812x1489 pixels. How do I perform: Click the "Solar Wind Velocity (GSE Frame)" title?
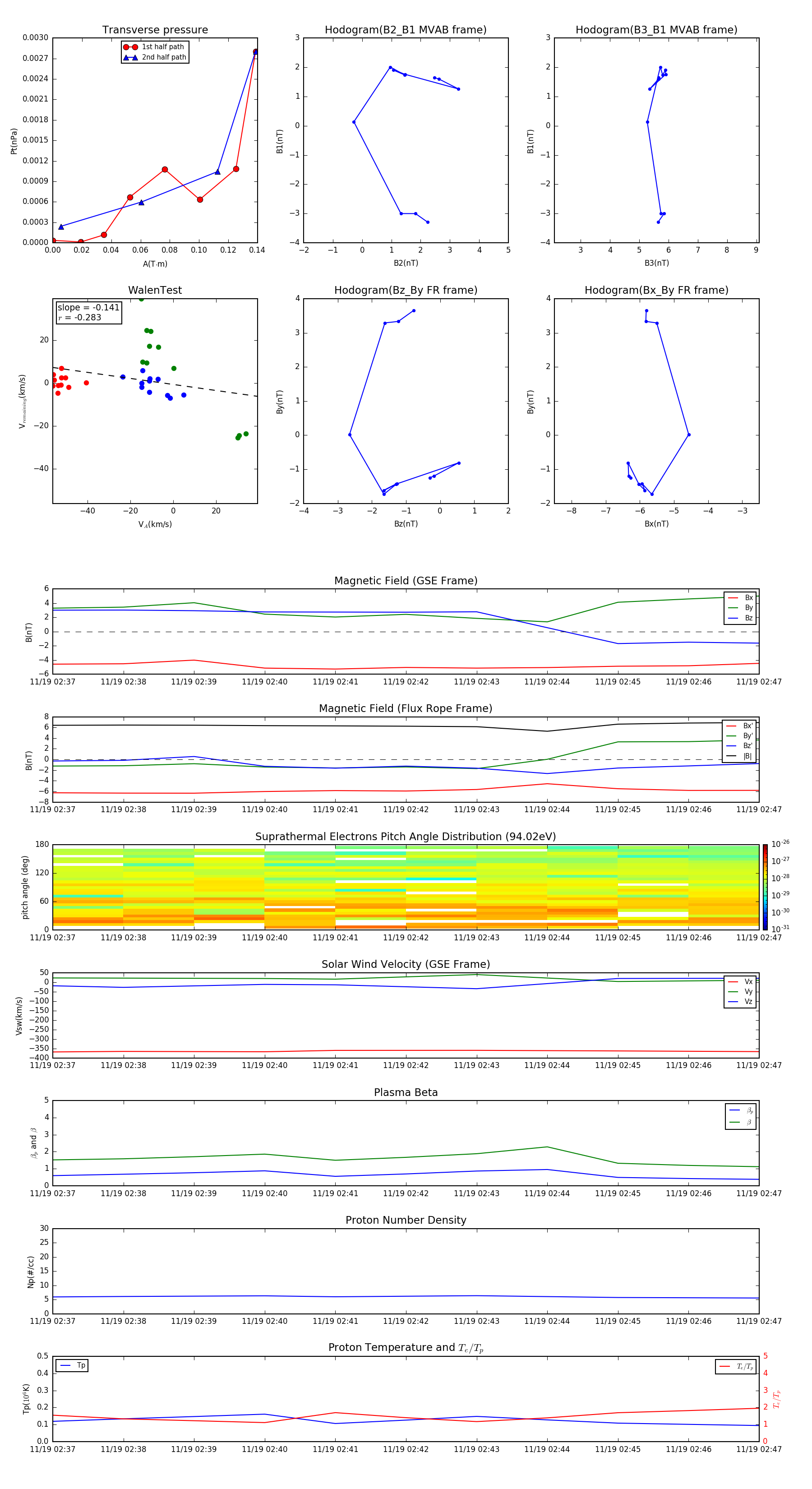[x=406, y=965]
